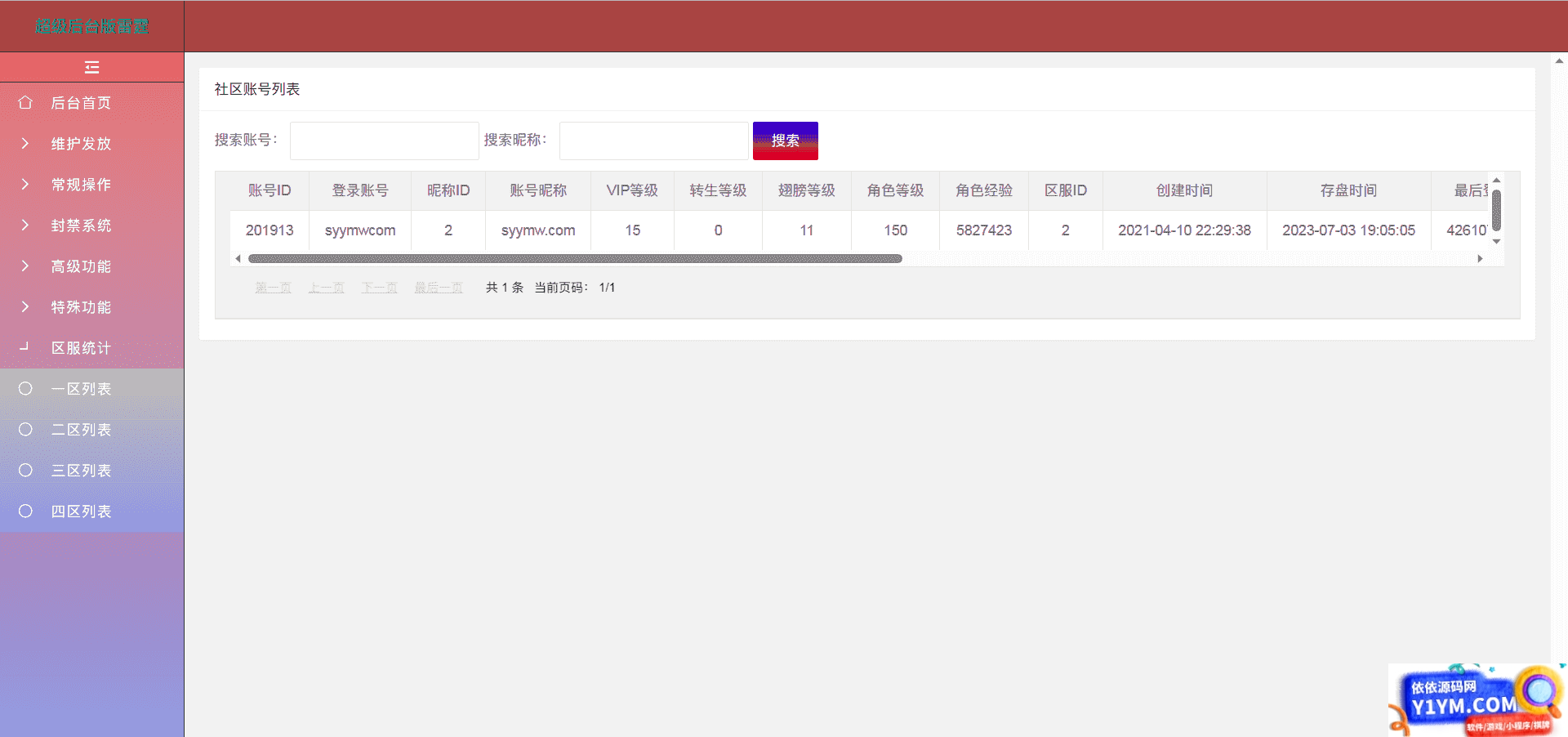This screenshot has width=1568, height=737.
Task: Expand the 封禁系统 chevron
Action: pos(25,226)
